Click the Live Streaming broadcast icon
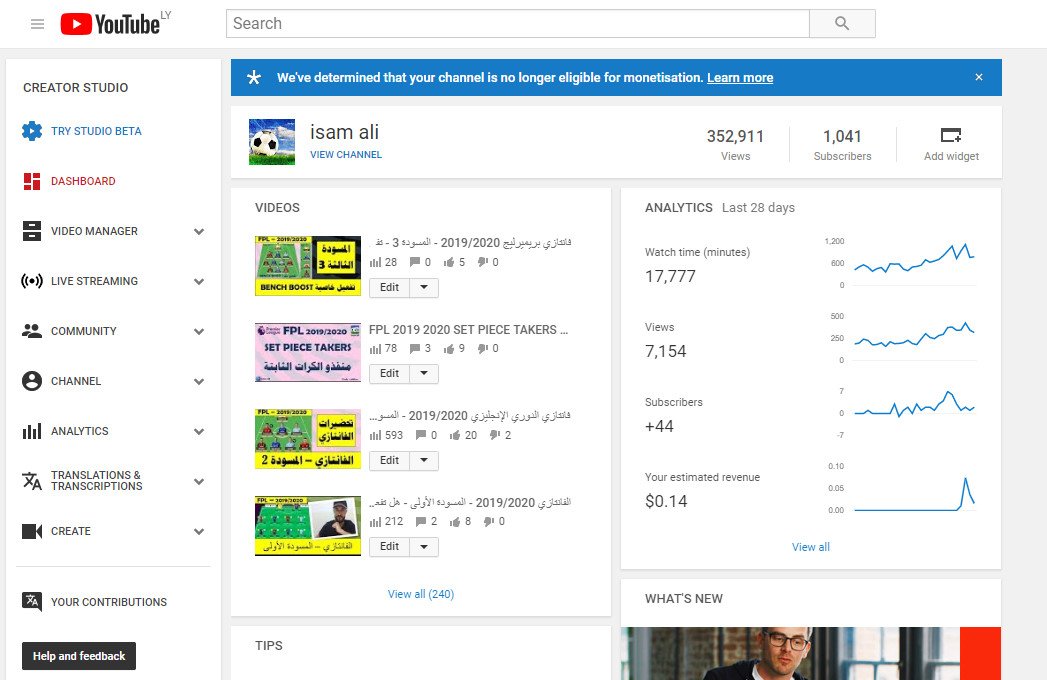This screenshot has height=680, width=1047. [31, 281]
